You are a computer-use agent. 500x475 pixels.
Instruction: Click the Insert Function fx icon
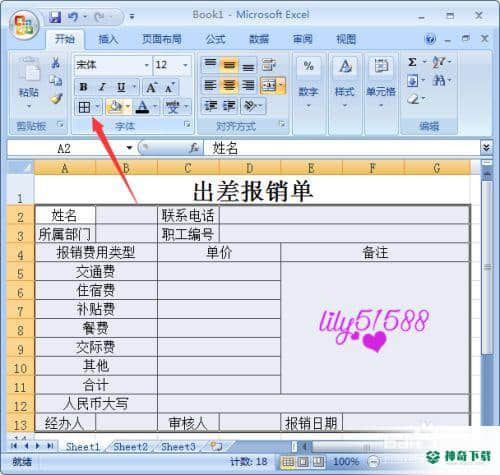pyautogui.click(x=193, y=148)
